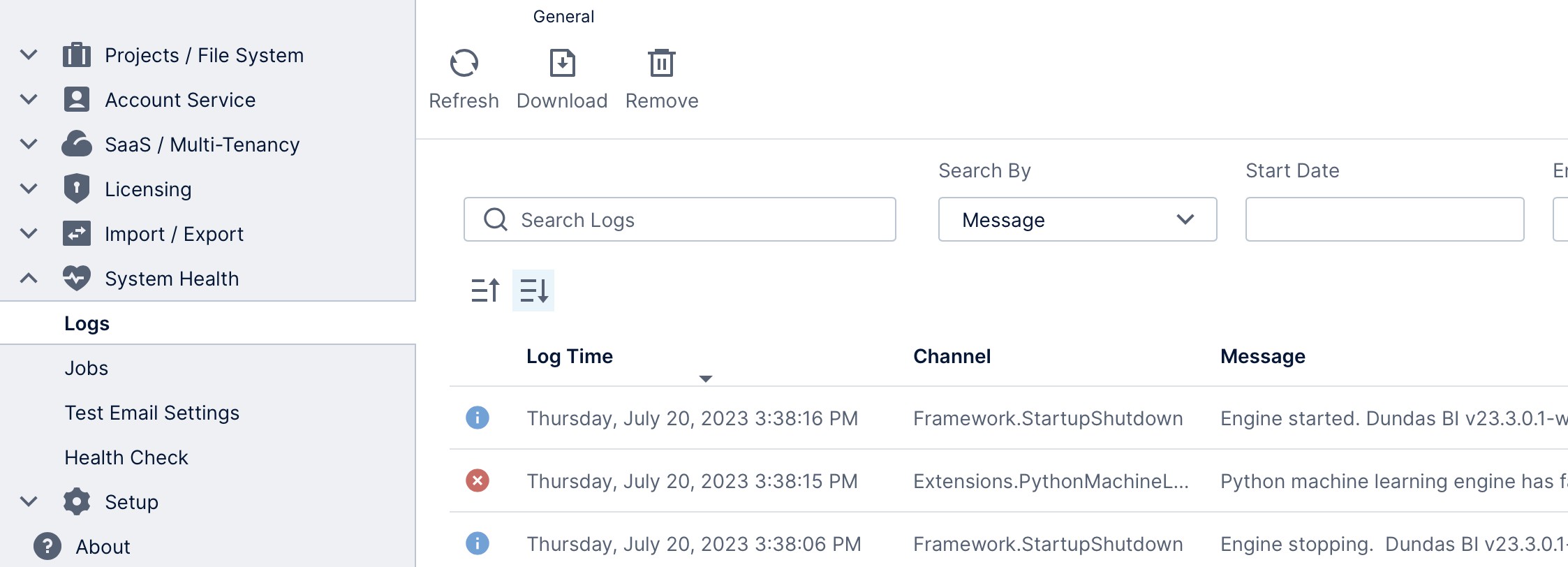
Task: Expand the Setup section
Action: 27,501
